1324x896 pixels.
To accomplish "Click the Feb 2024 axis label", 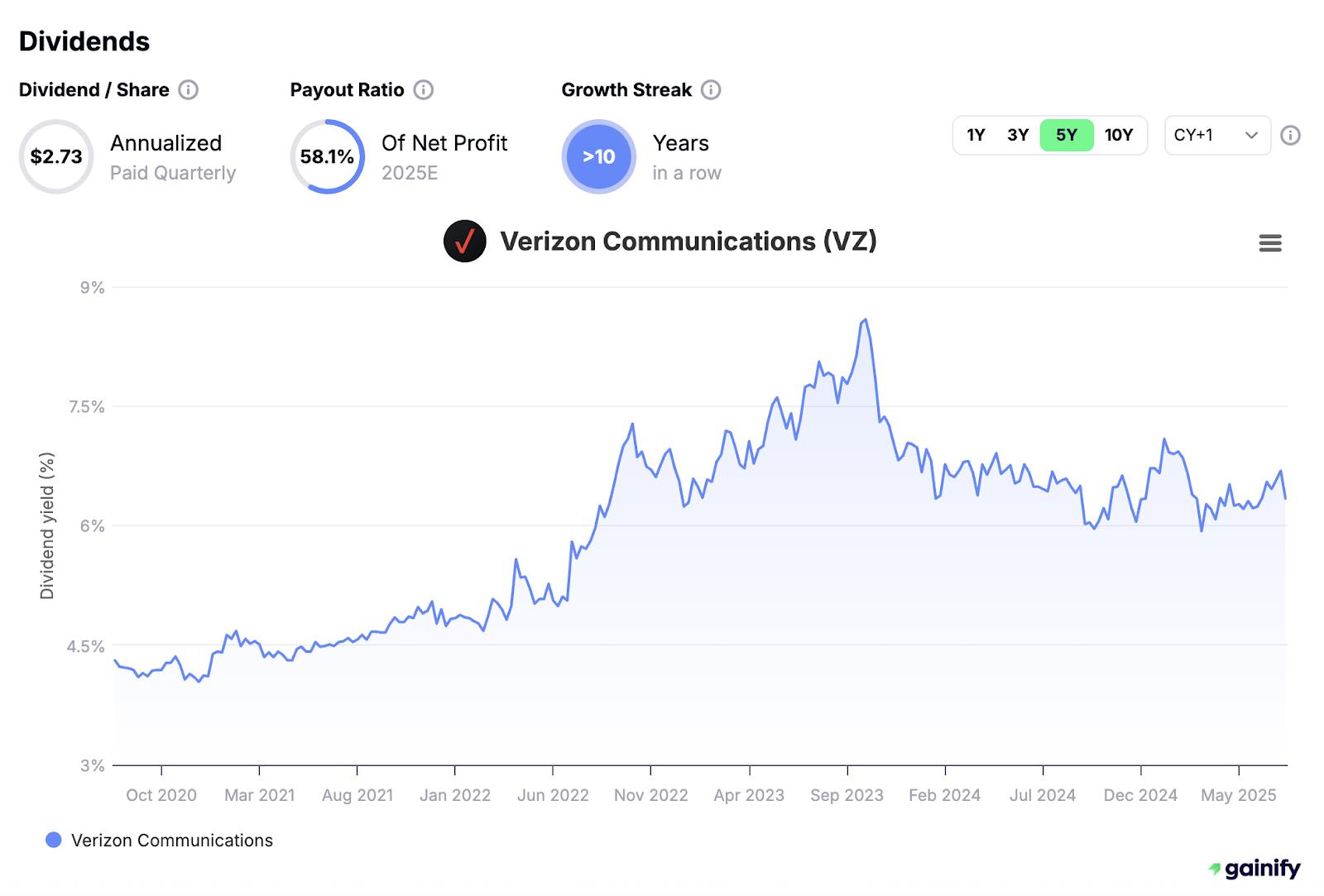I will pos(944,795).
